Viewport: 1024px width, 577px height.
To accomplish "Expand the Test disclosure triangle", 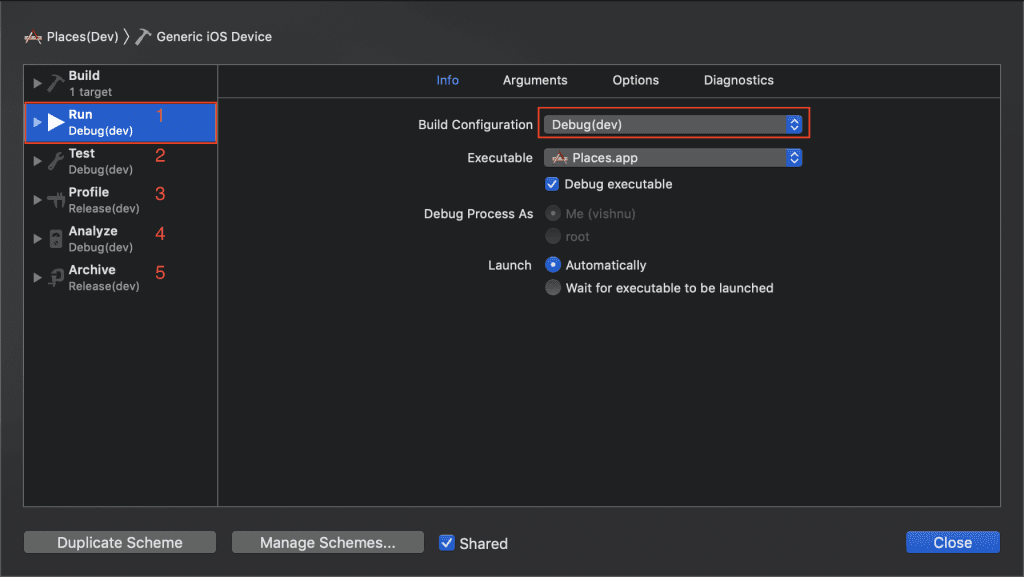I will pos(37,161).
